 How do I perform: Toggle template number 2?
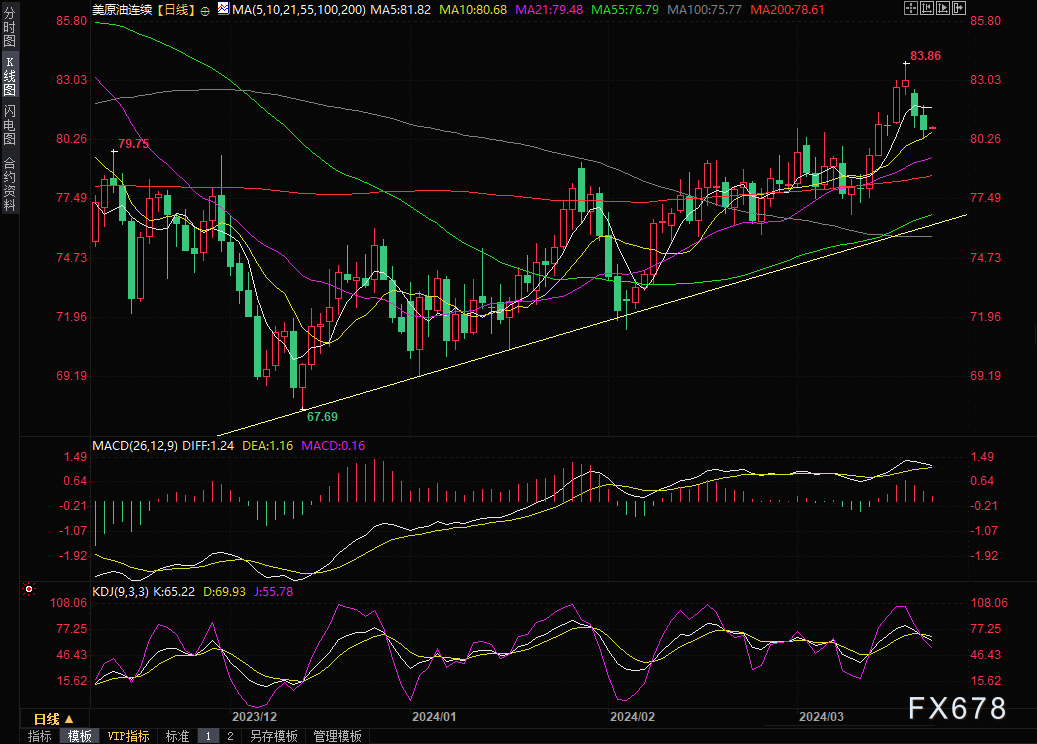pyautogui.click(x=230, y=736)
